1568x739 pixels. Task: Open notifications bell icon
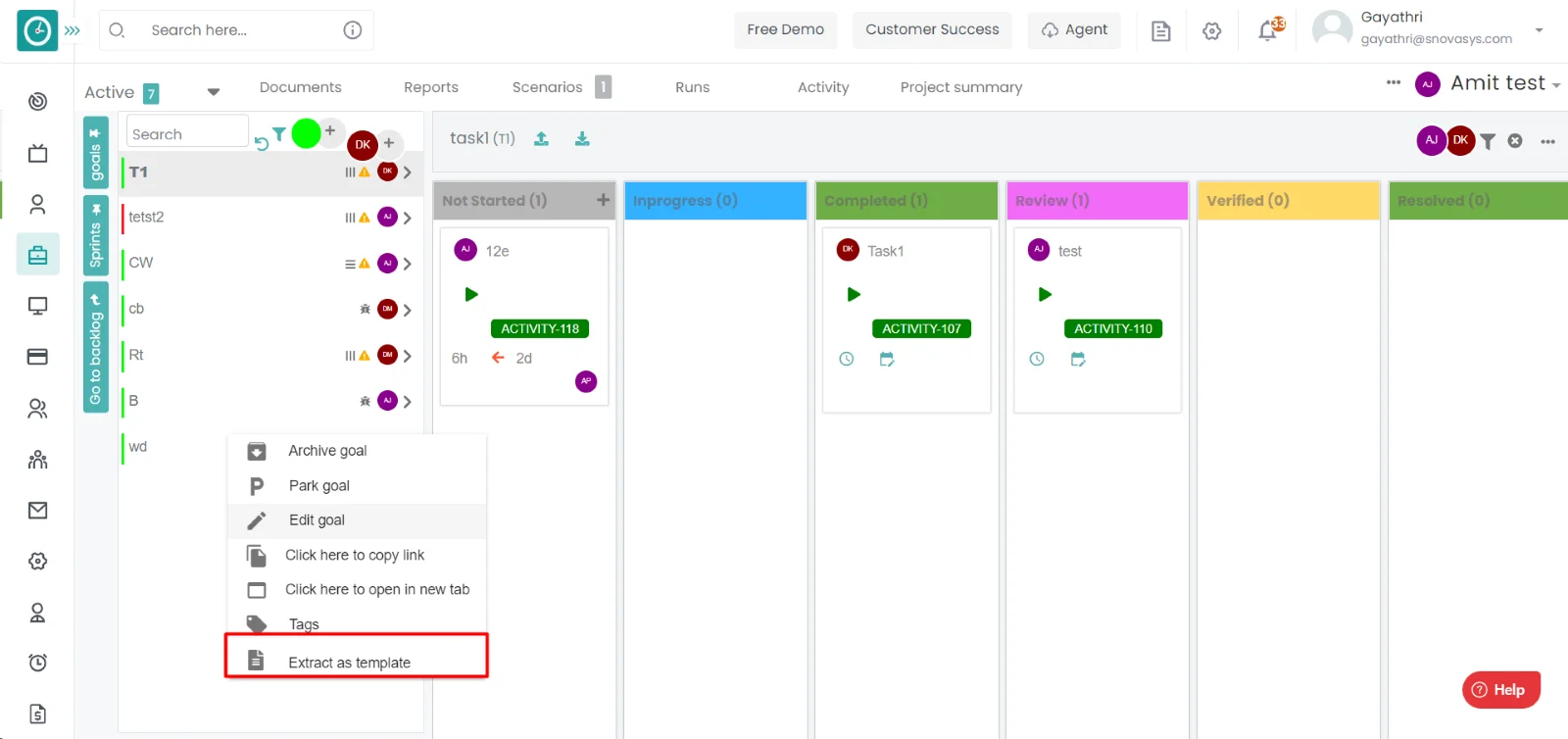1268,30
